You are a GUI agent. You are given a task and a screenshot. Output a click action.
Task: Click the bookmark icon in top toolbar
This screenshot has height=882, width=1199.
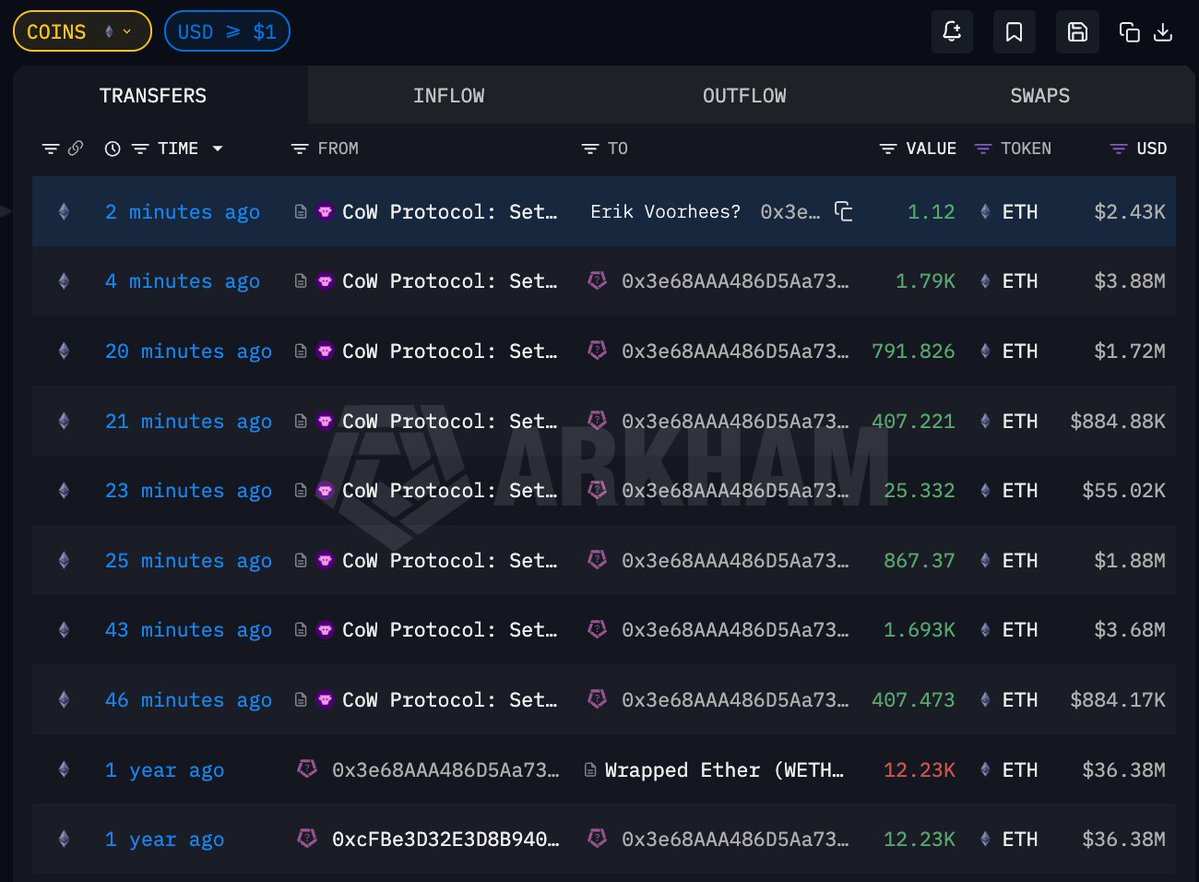point(1014,32)
